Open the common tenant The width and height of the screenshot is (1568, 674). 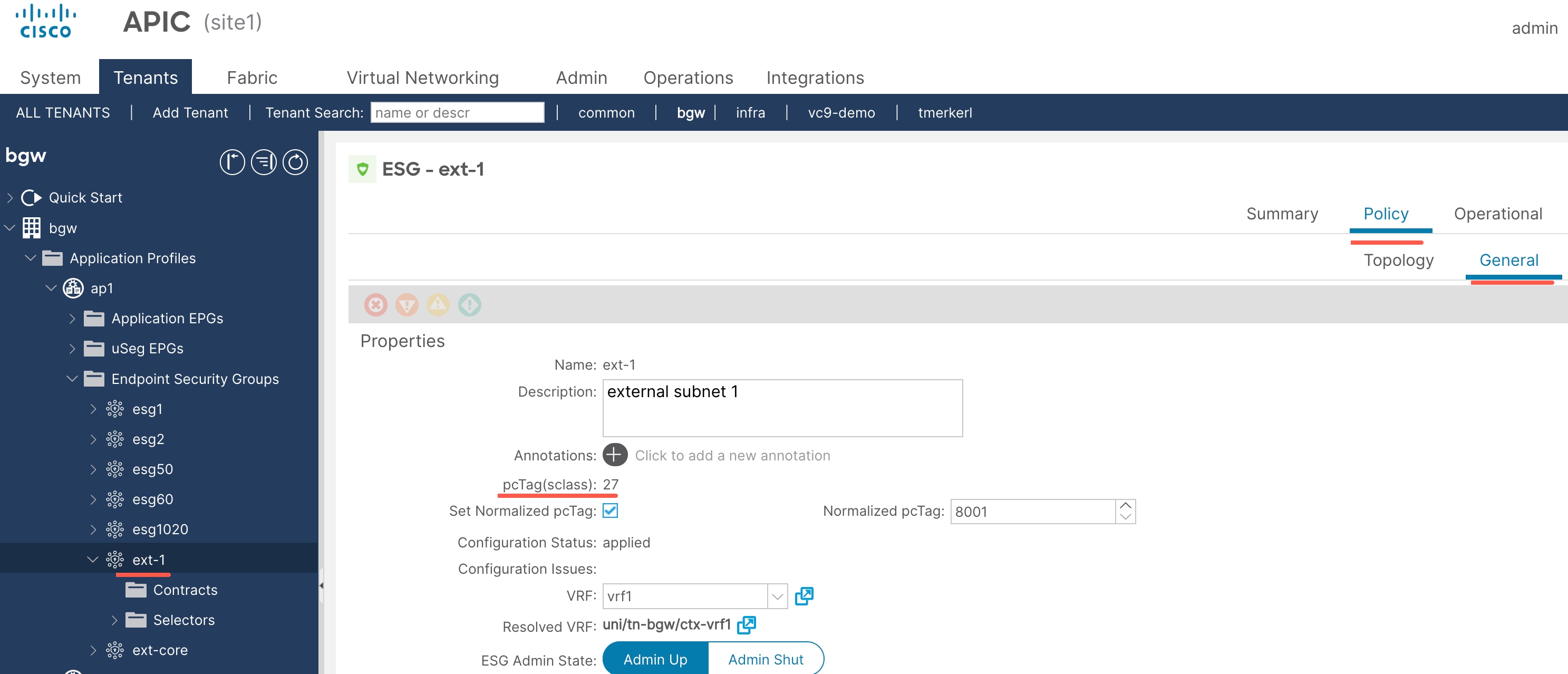click(x=606, y=113)
